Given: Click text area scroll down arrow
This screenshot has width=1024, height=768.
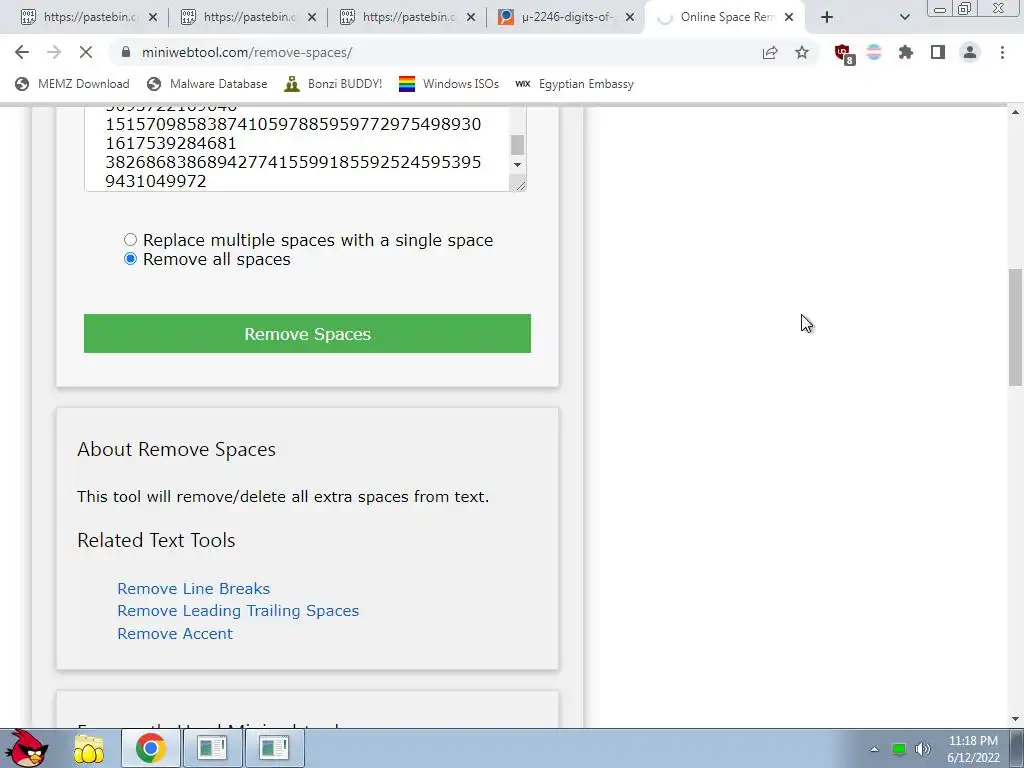Looking at the screenshot, I should coord(518,165).
